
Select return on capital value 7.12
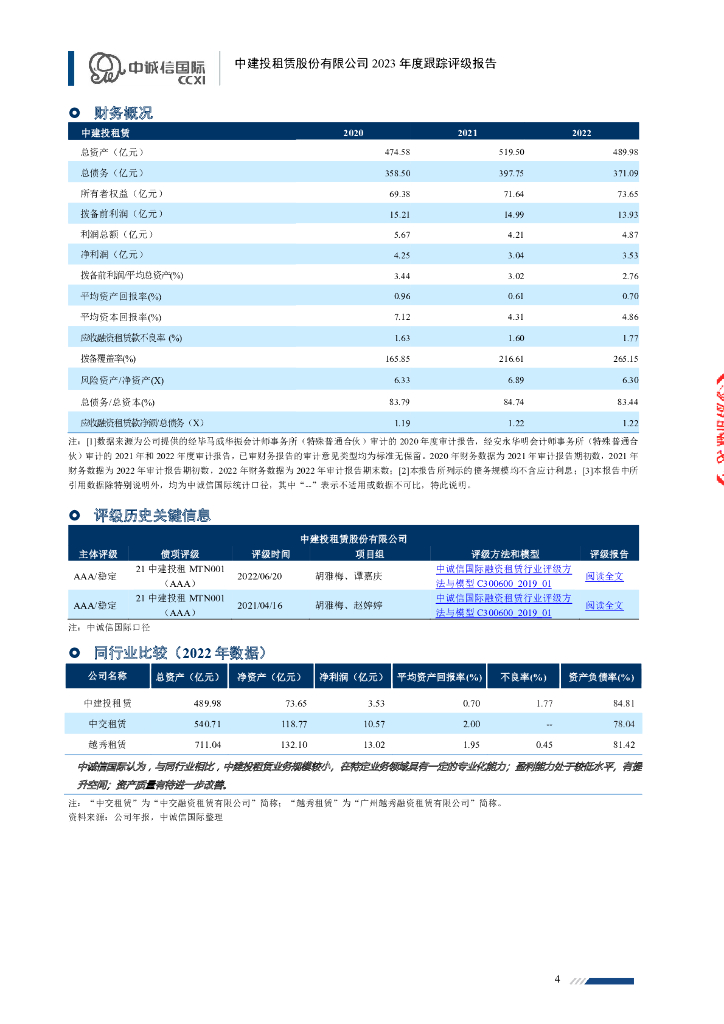click(402, 317)
